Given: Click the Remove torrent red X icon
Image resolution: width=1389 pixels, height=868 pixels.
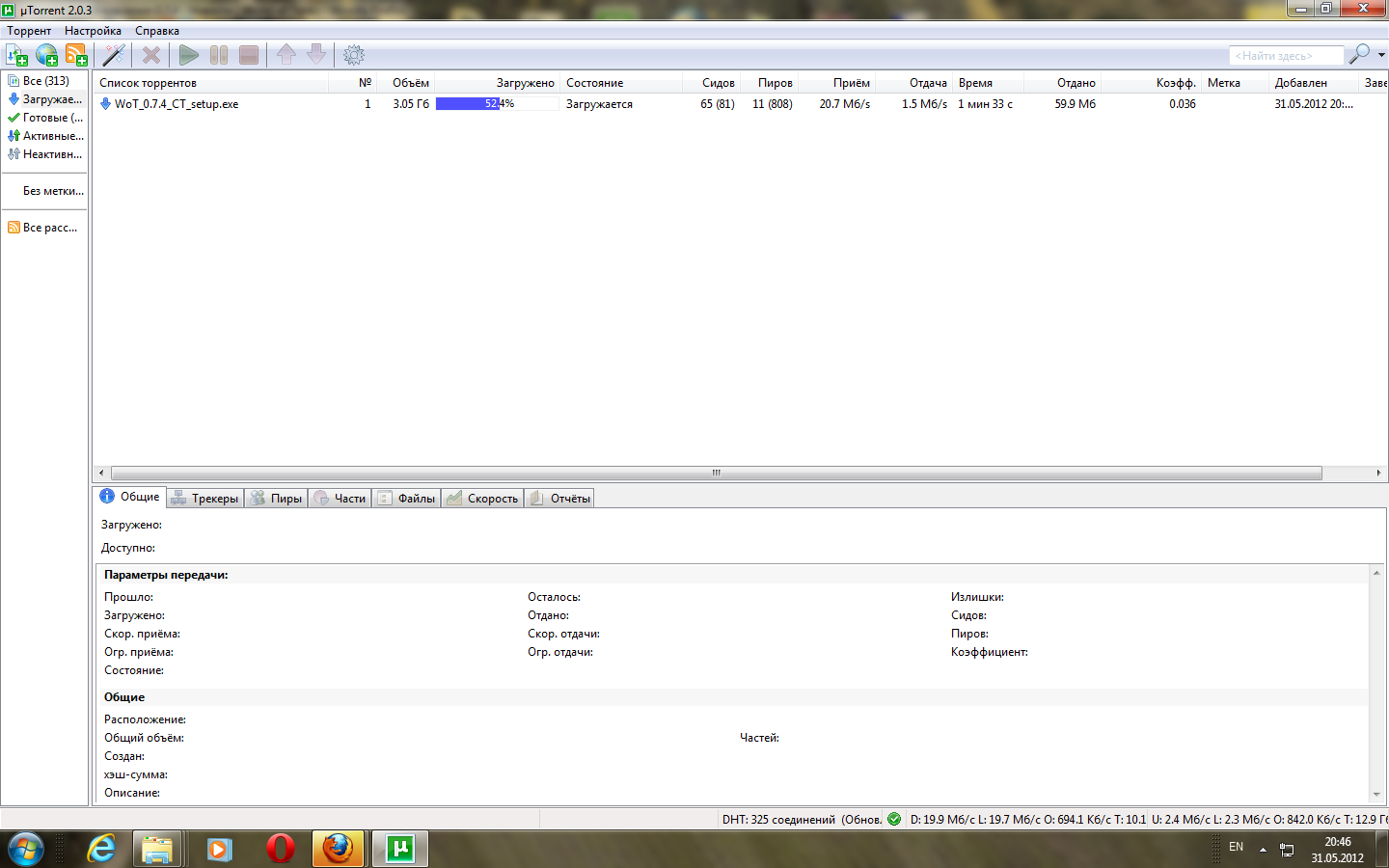Looking at the screenshot, I should click(151, 55).
